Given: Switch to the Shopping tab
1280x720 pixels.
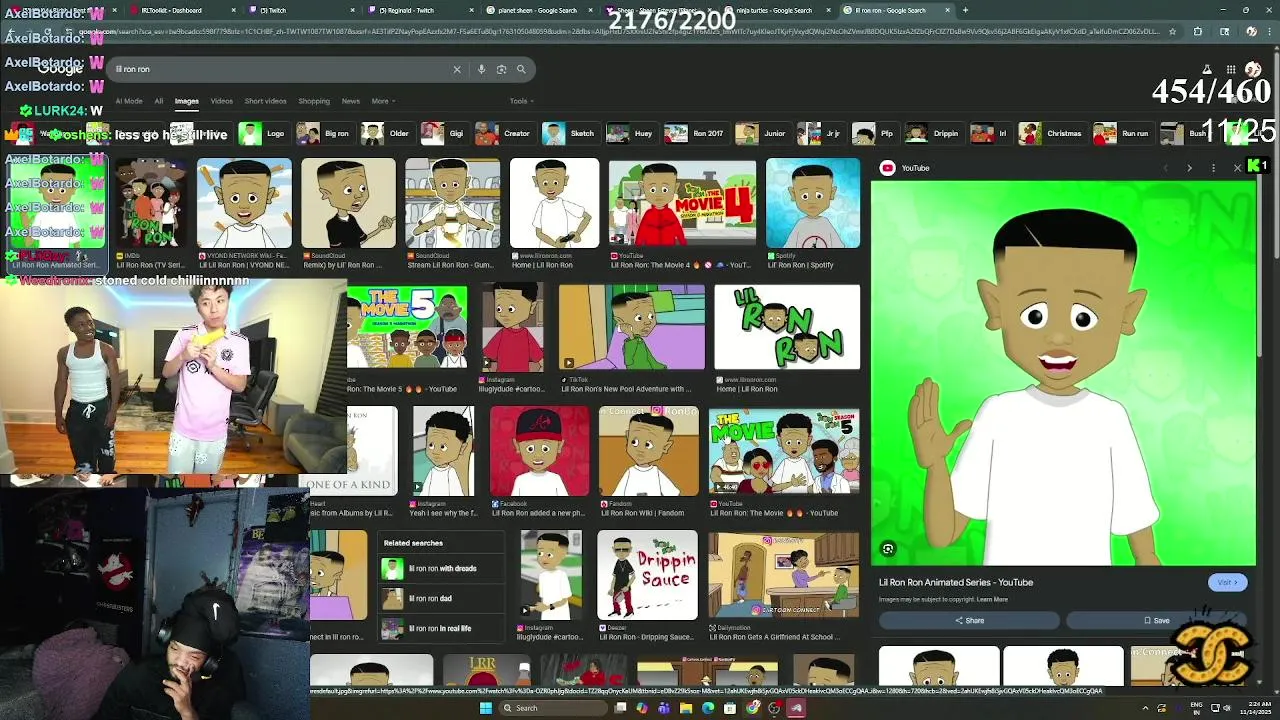Looking at the screenshot, I should 313,101.
